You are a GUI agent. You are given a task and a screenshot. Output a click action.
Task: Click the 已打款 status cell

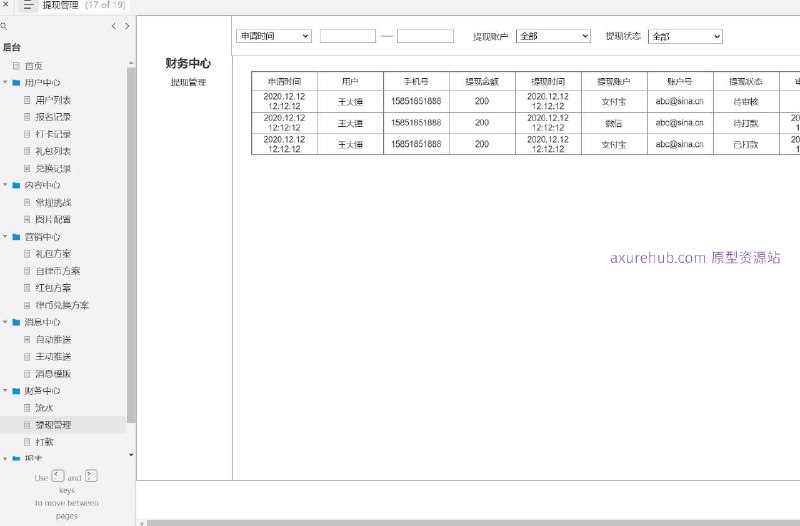click(746, 144)
